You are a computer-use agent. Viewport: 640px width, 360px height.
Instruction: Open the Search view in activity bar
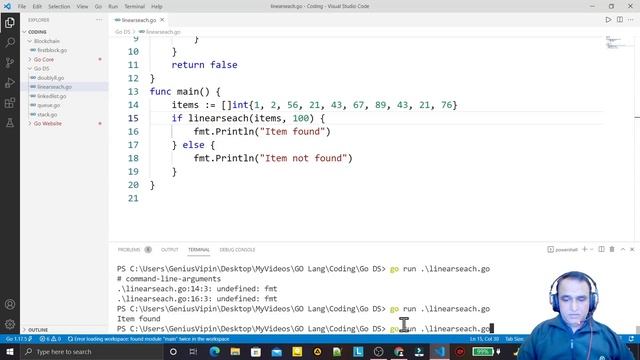(x=10, y=42)
